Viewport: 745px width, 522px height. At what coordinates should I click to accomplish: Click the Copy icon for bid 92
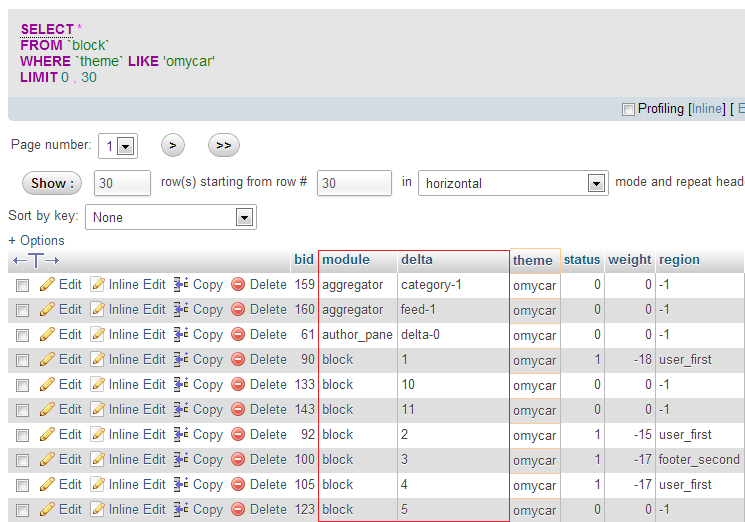pos(181,435)
